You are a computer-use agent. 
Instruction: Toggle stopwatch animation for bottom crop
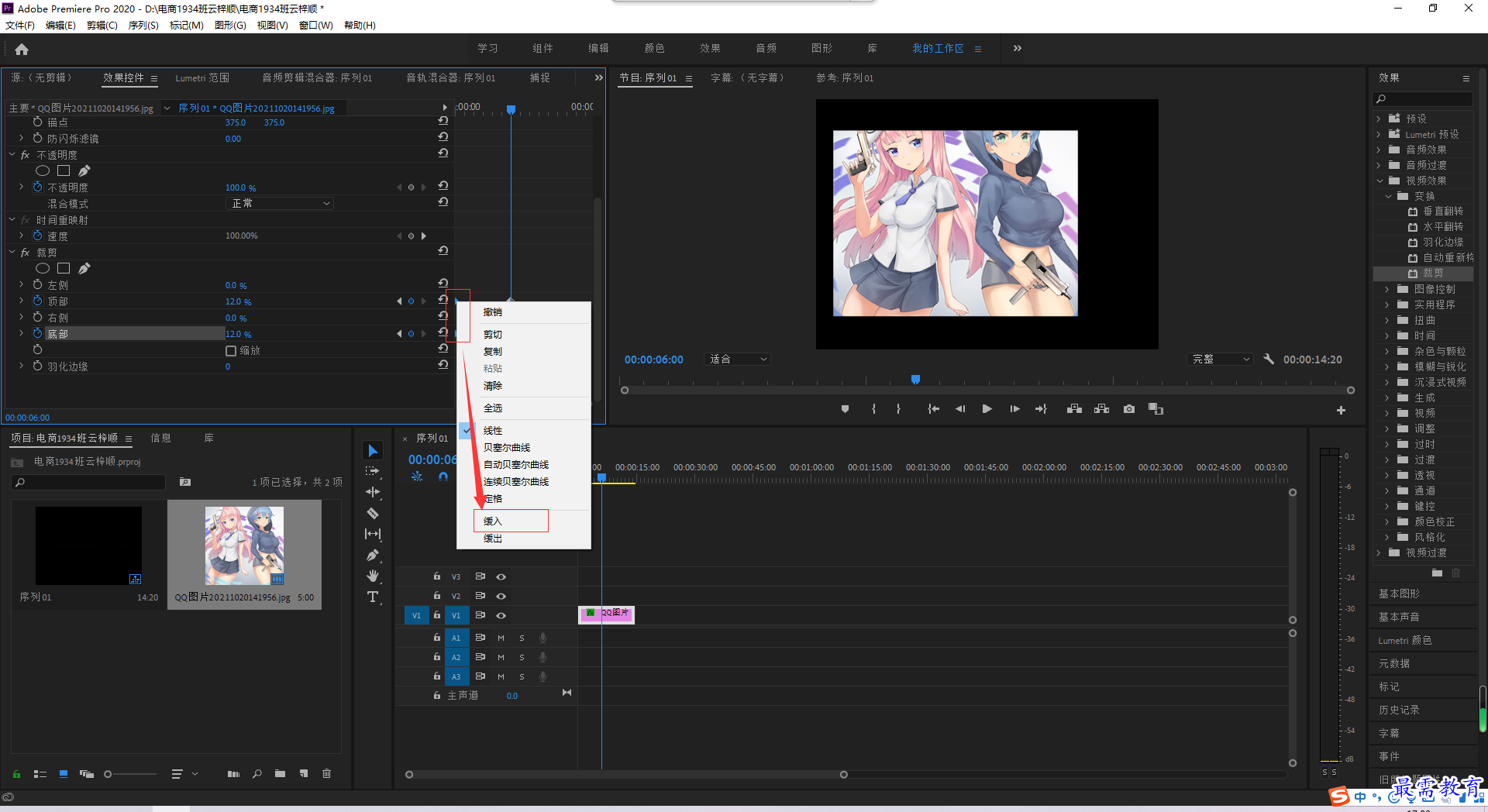[x=37, y=333]
